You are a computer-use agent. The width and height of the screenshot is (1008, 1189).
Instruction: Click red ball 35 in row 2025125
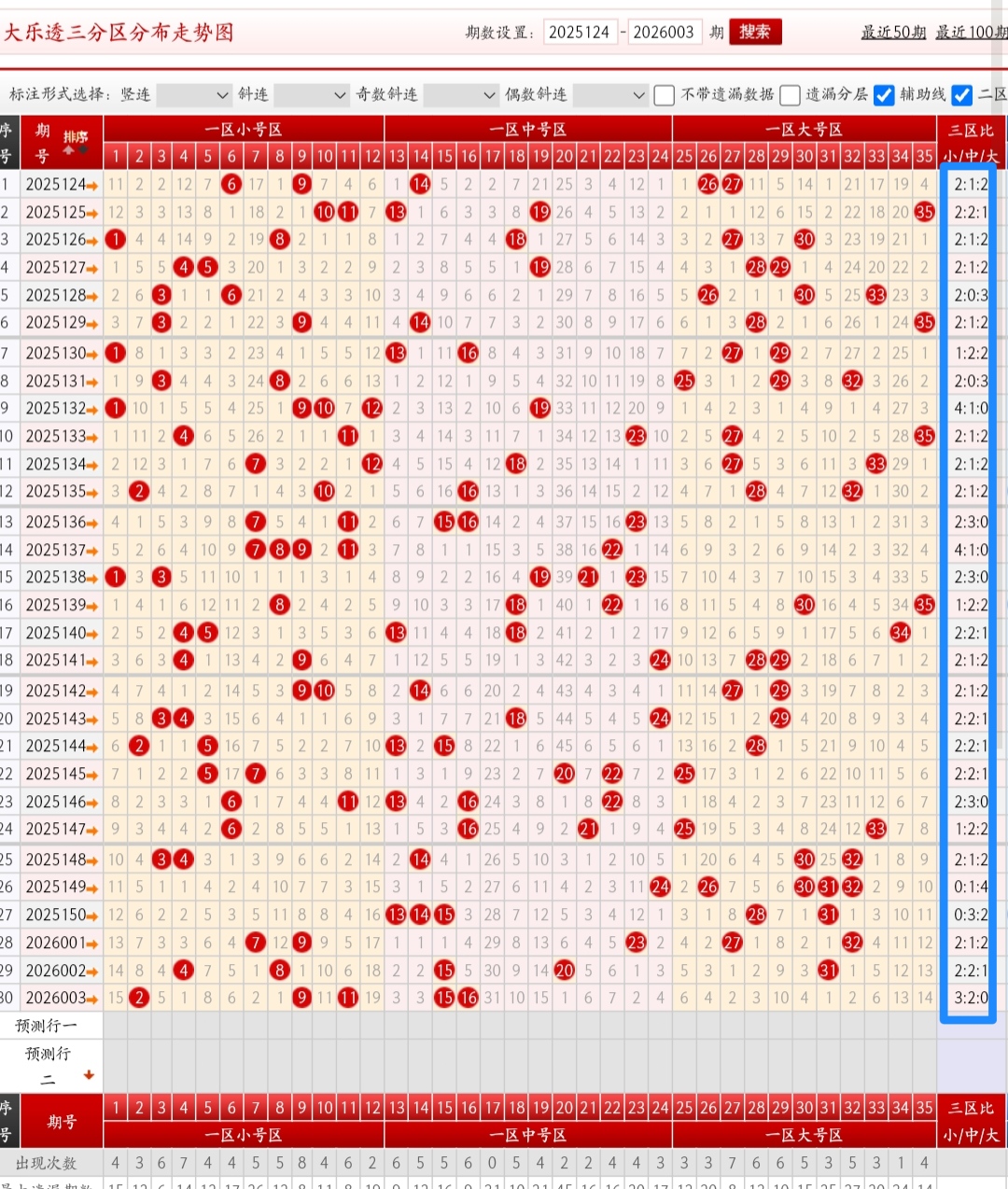(x=924, y=213)
